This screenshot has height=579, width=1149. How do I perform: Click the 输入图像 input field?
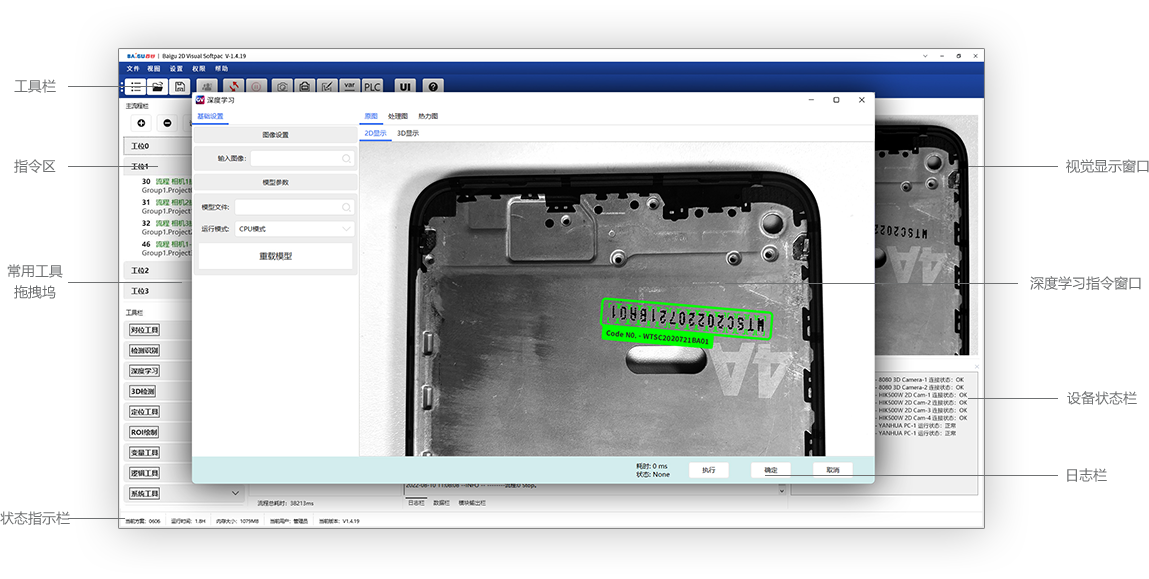click(302, 158)
